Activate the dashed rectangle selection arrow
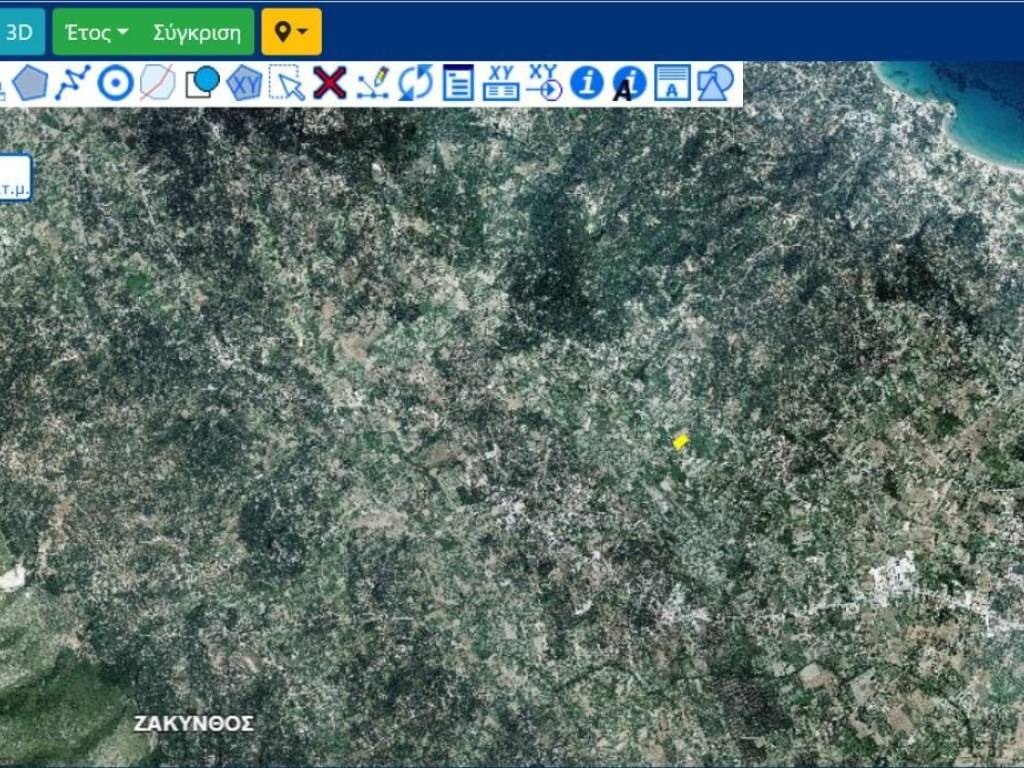This screenshot has height=768, width=1024. (287, 83)
